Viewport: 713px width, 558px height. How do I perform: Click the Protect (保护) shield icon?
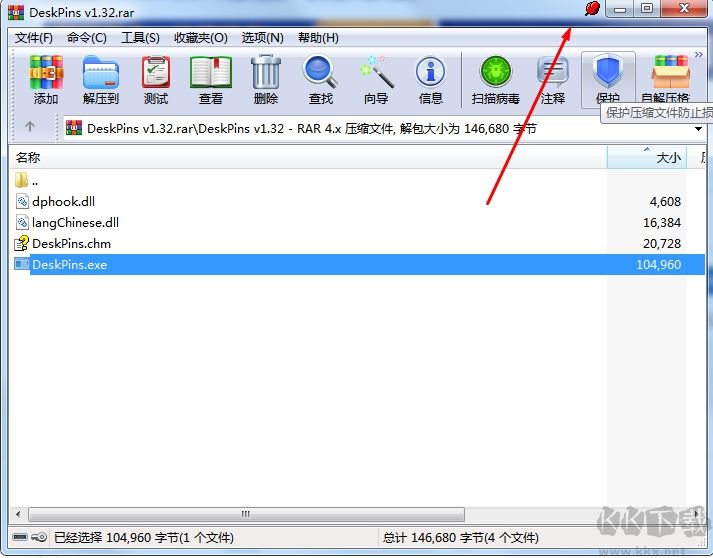[x=608, y=80]
